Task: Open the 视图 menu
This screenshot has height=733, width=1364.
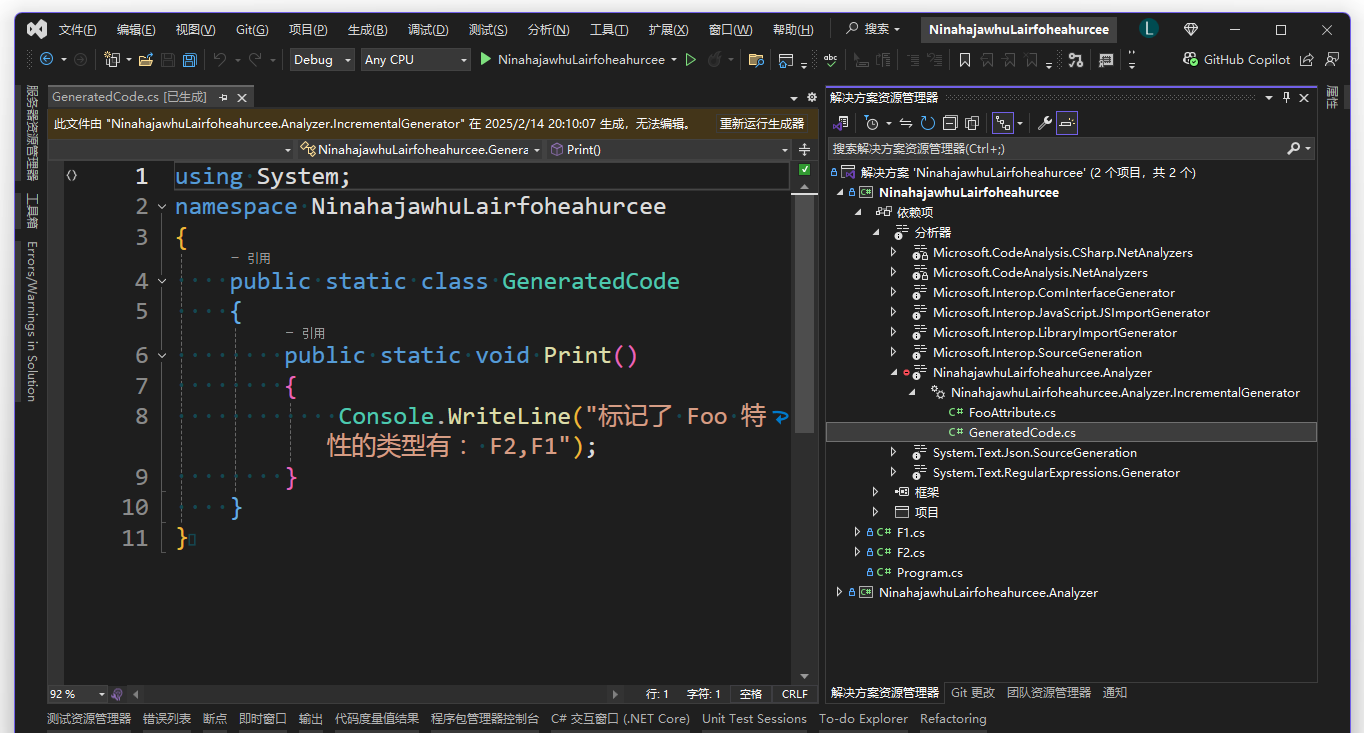Action: click(195, 29)
